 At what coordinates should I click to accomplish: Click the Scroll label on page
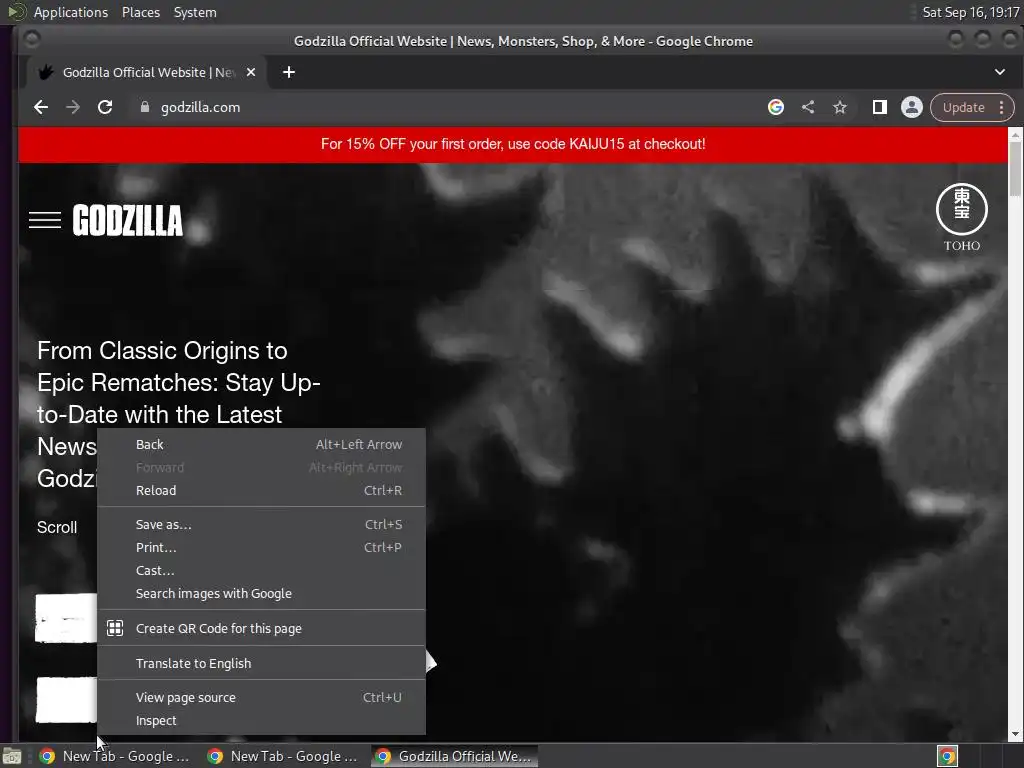[57, 527]
